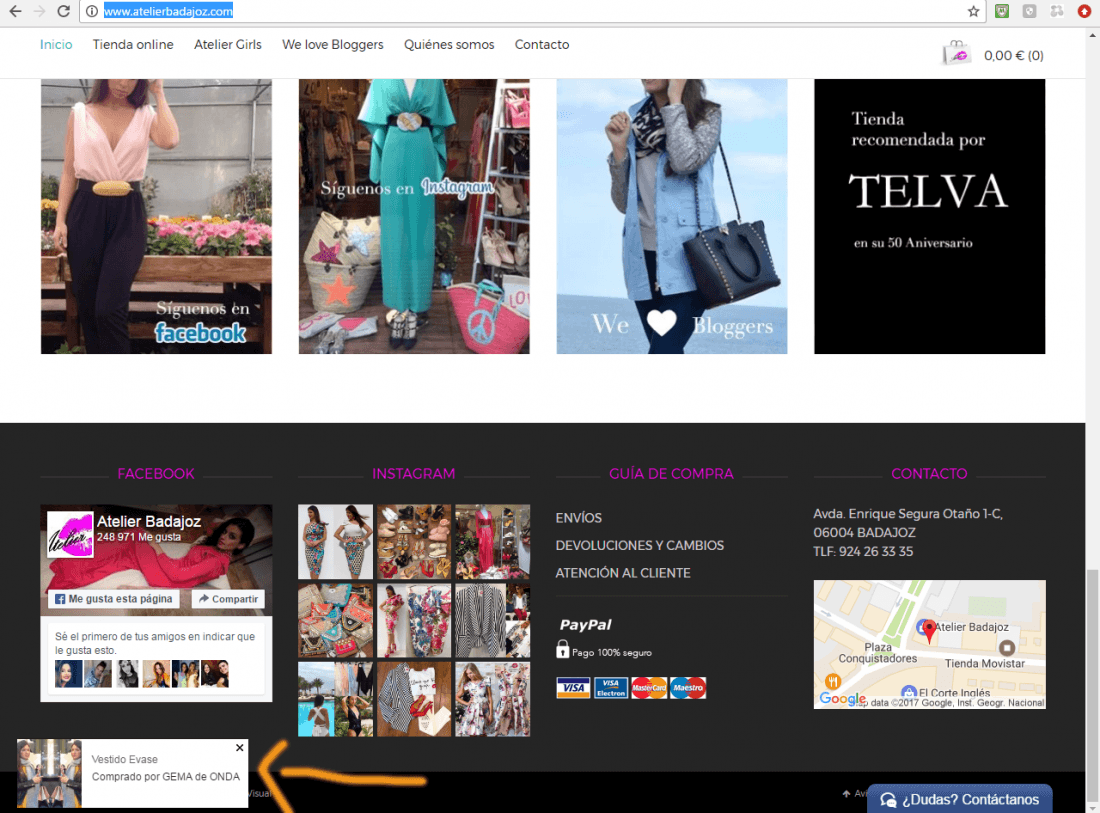Click the Visa card payment logo
This screenshot has width=1100, height=813.
(x=573, y=687)
